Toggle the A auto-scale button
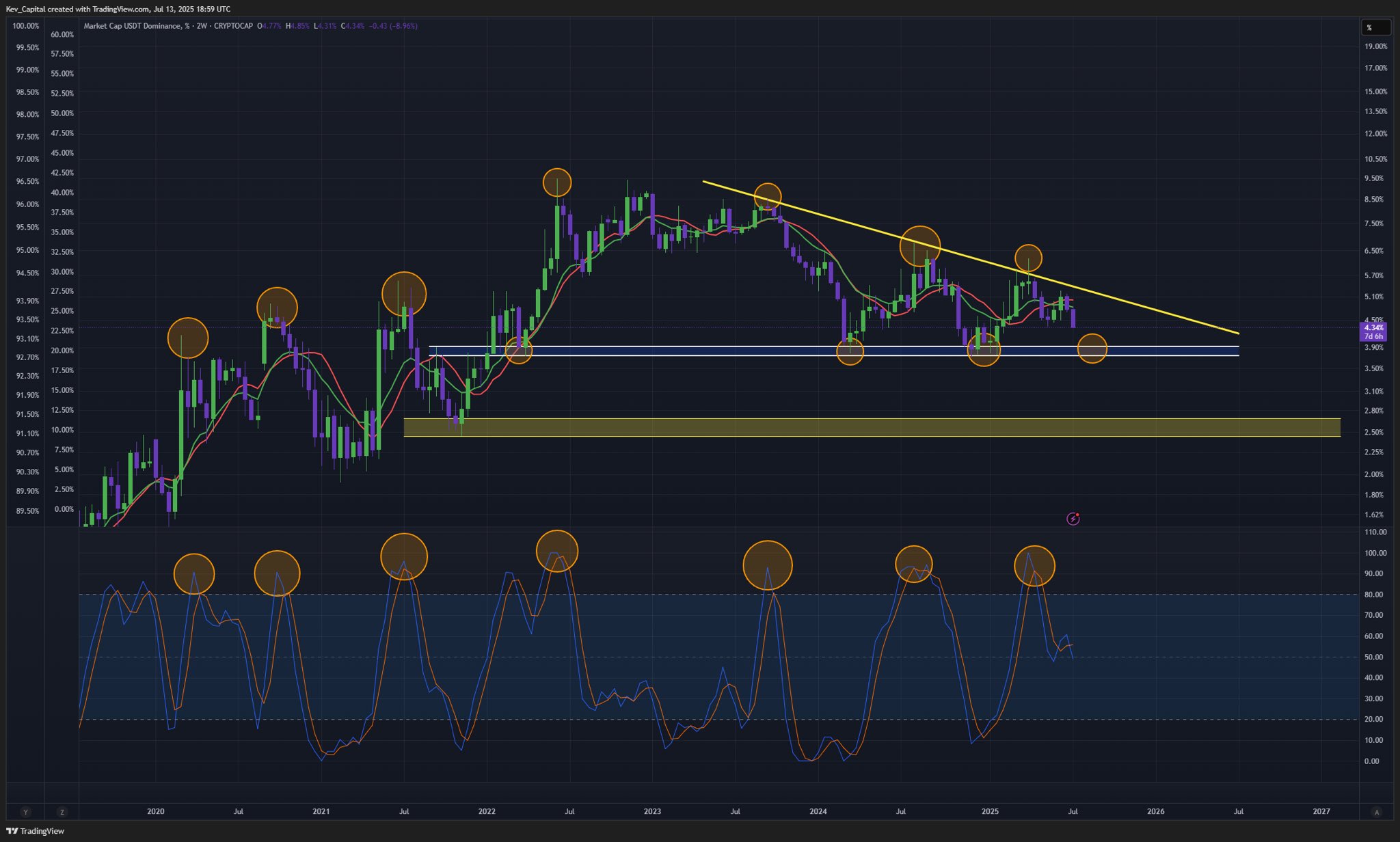 click(1377, 812)
